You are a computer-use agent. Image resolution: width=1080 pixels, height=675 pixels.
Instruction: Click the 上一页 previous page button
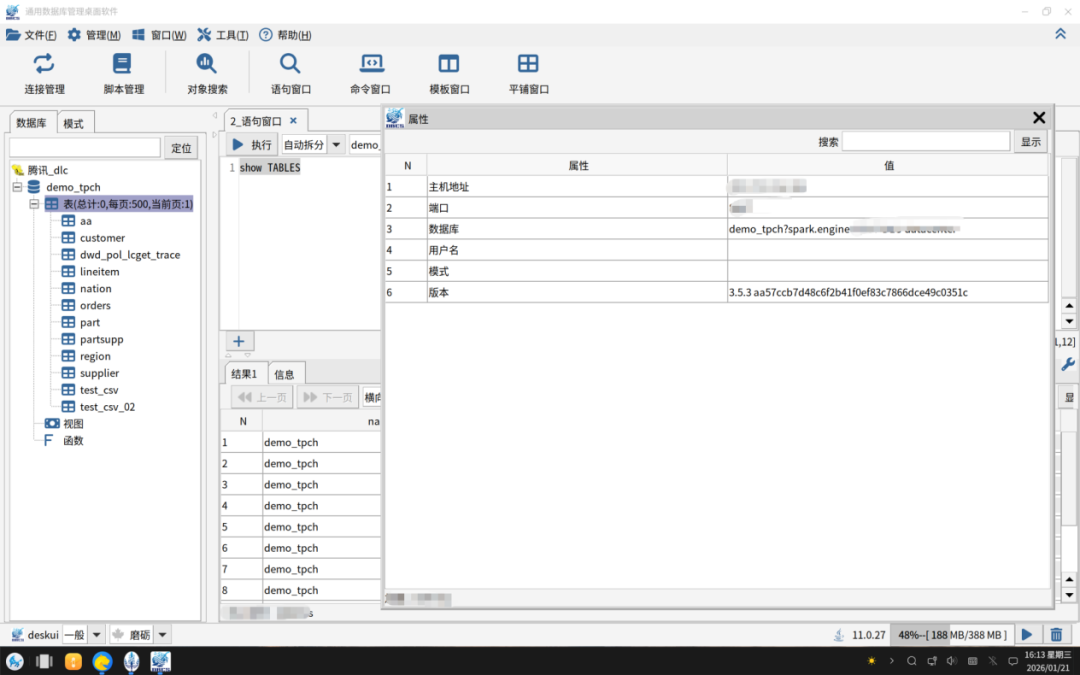point(262,397)
